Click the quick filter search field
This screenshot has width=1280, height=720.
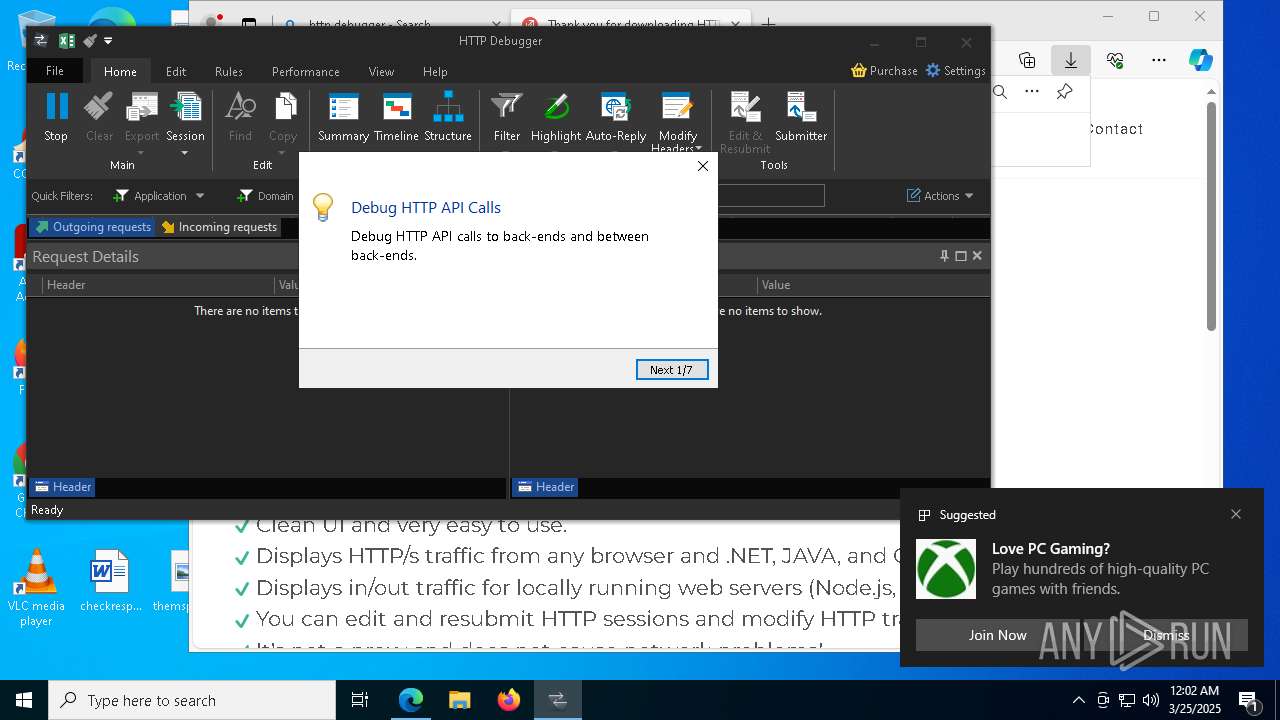(771, 195)
